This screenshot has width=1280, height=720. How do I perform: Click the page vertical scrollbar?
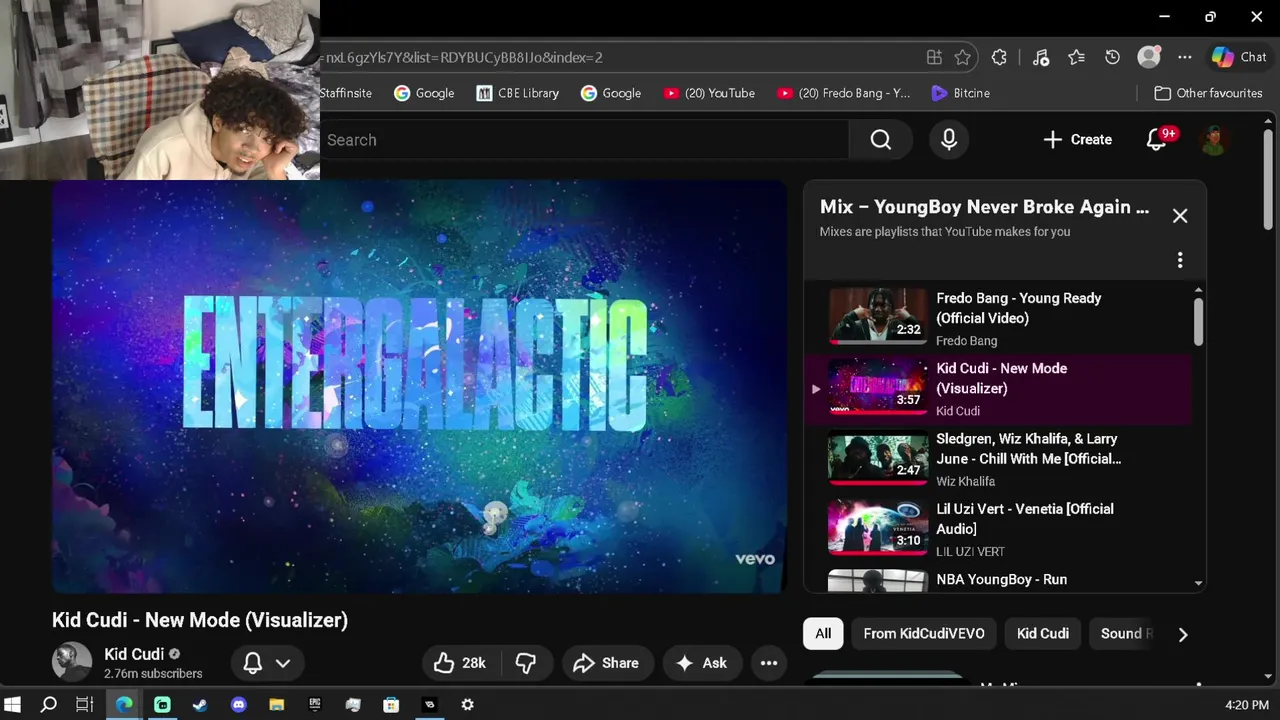pos(1269,180)
